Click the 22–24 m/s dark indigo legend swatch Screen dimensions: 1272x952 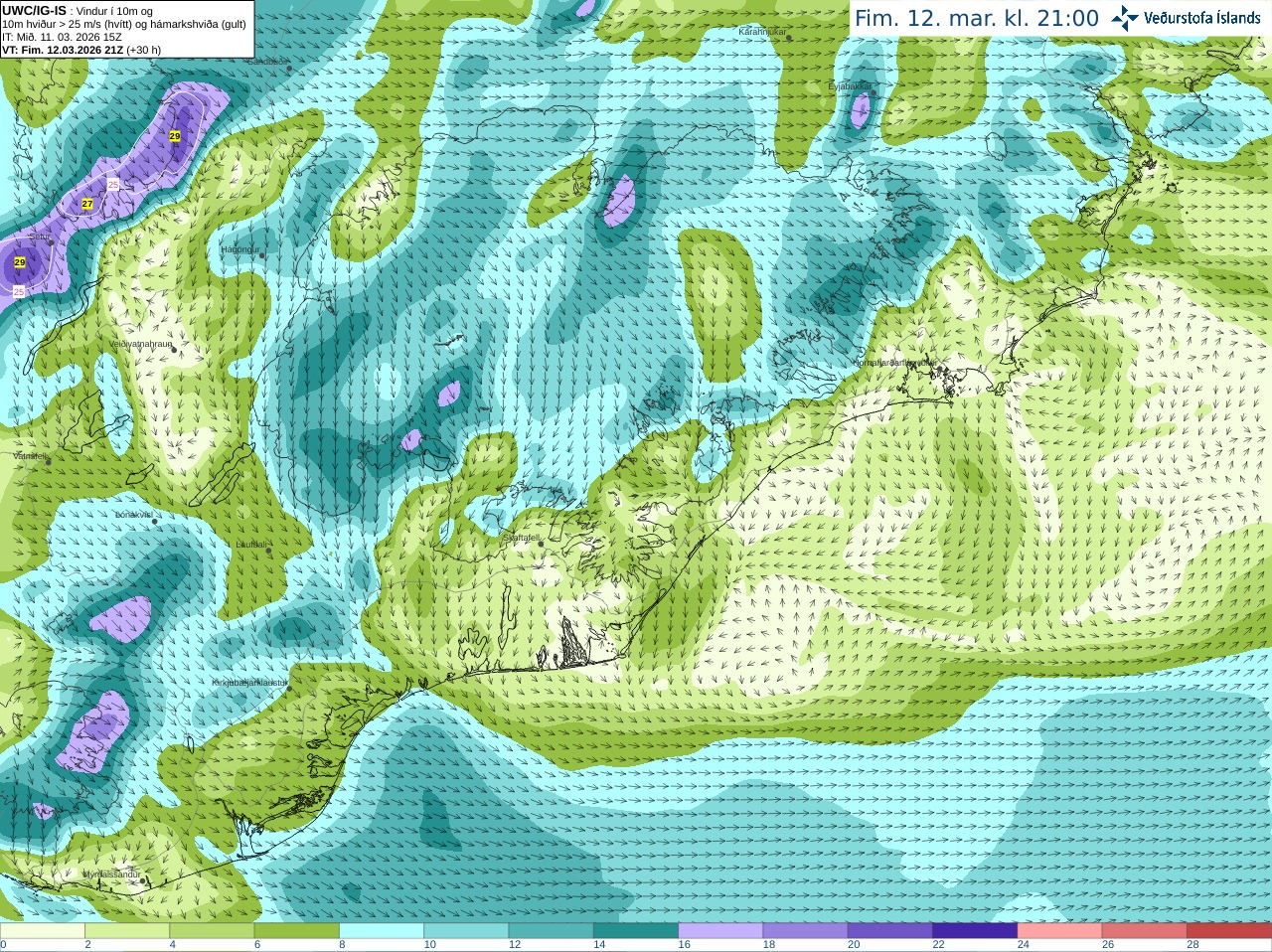click(975, 931)
